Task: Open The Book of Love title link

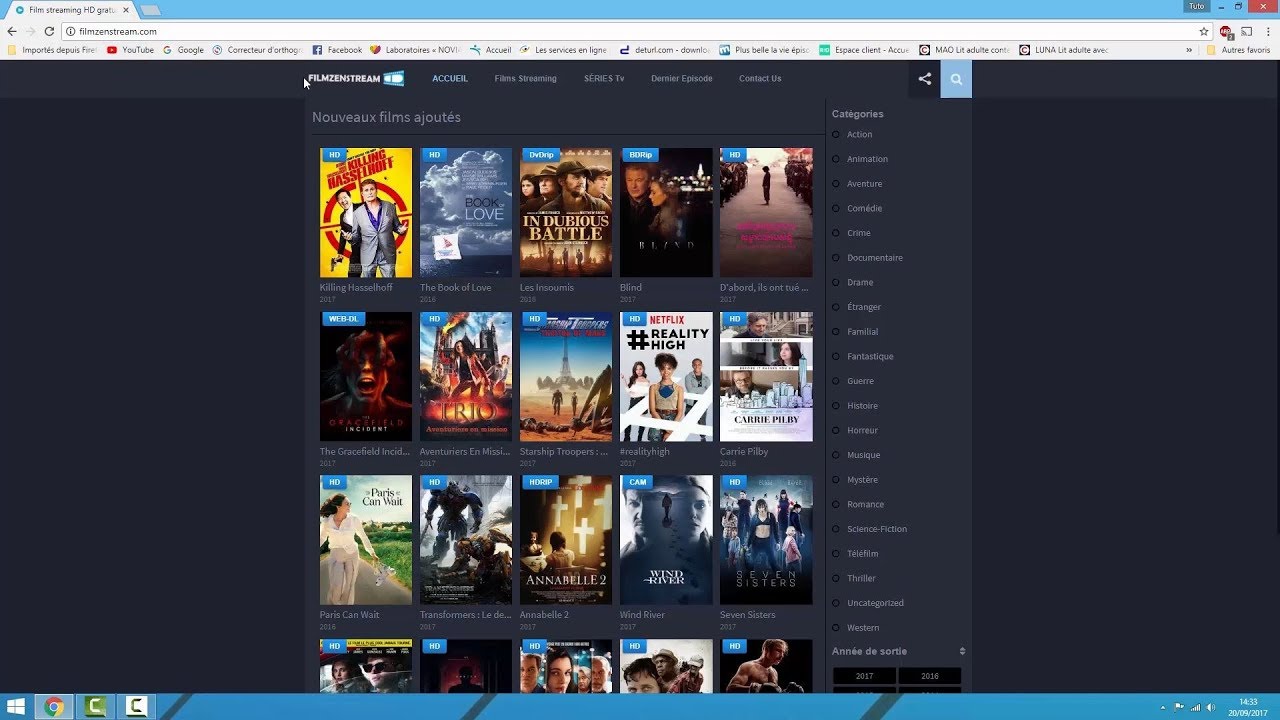Action: click(x=456, y=288)
